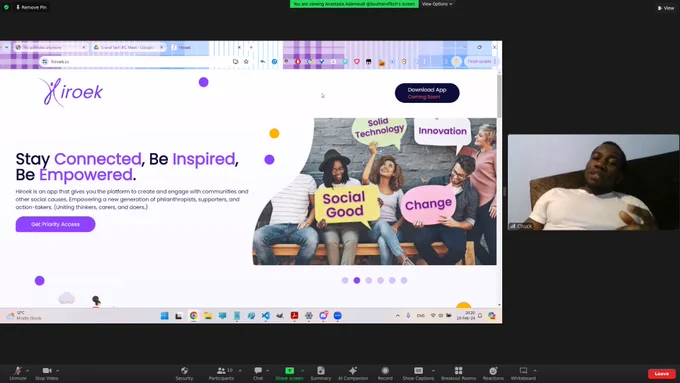Image resolution: width=680 pixels, height=383 pixels.
Task: Click the Download App button
Action: tap(427, 93)
